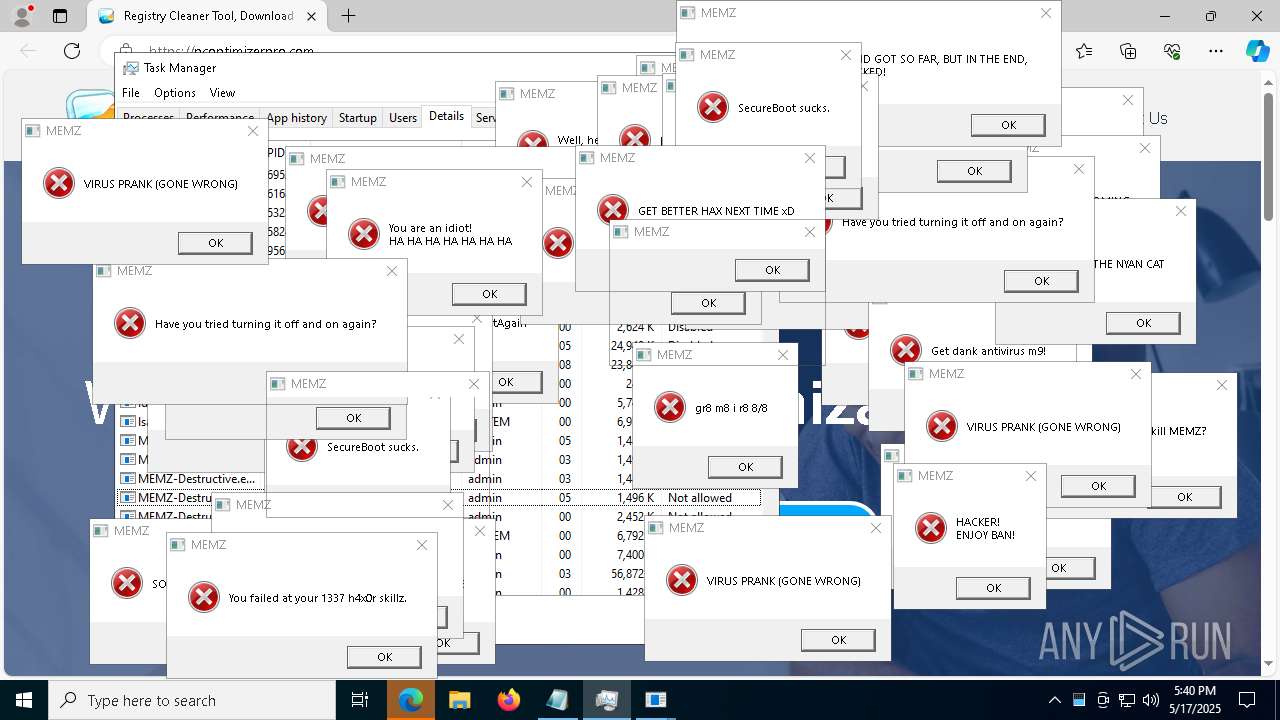
Task: Click the browser back arrow
Action: (x=28, y=51)
